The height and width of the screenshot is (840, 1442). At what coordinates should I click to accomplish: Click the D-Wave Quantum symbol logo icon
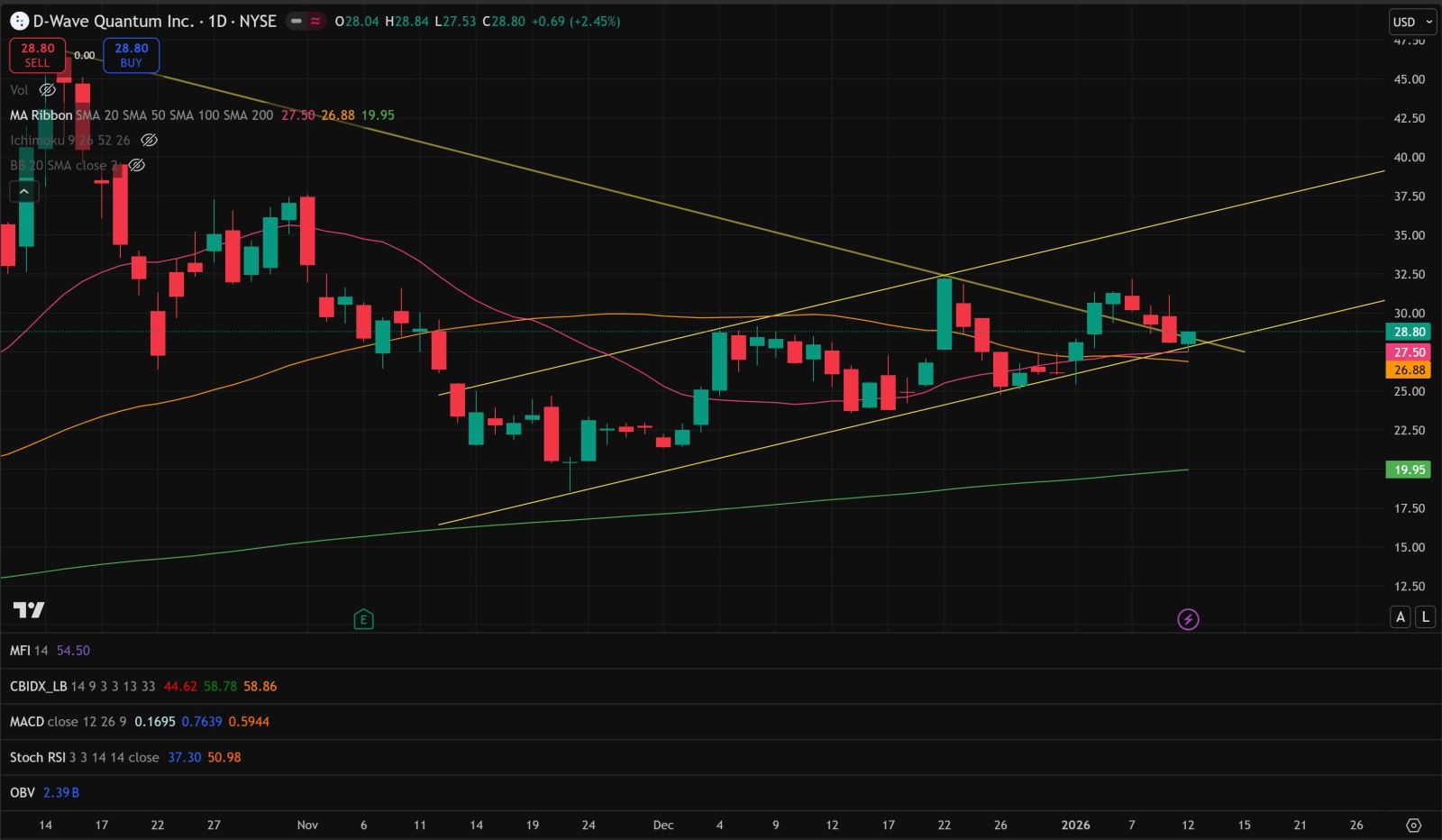(x=19, y=21)
